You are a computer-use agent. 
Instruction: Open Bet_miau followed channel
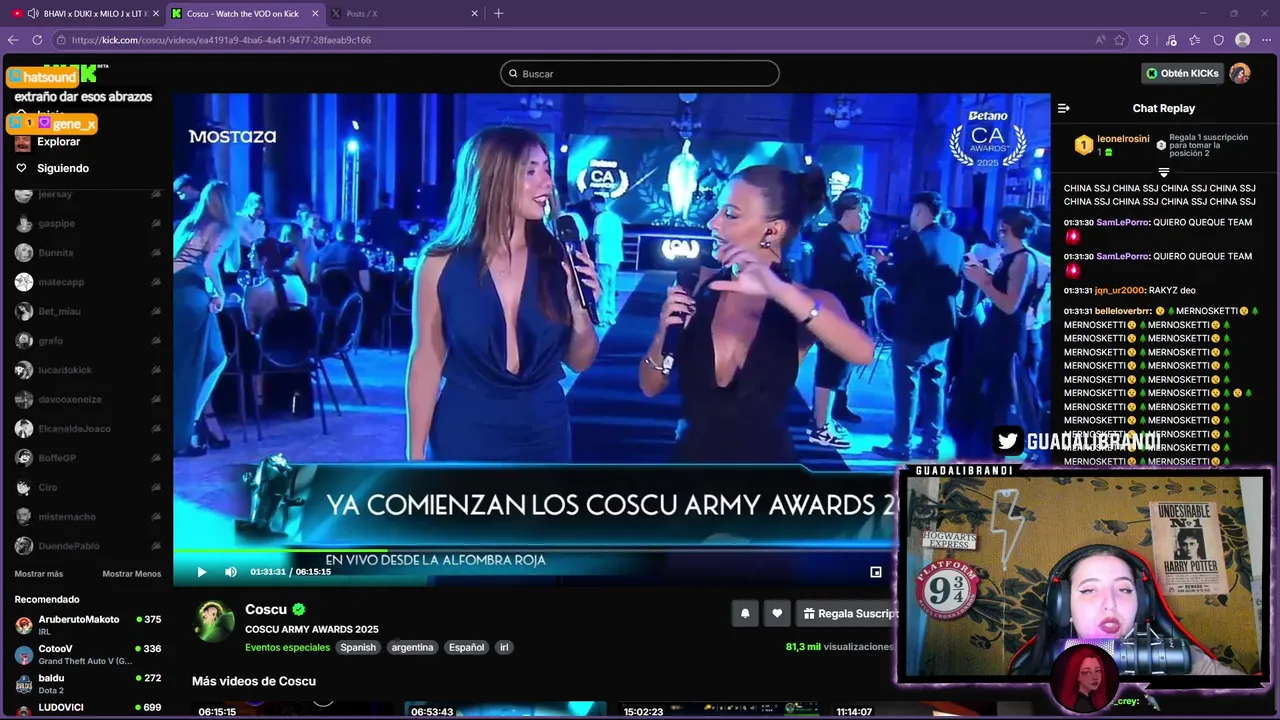(x=88, y=311)
